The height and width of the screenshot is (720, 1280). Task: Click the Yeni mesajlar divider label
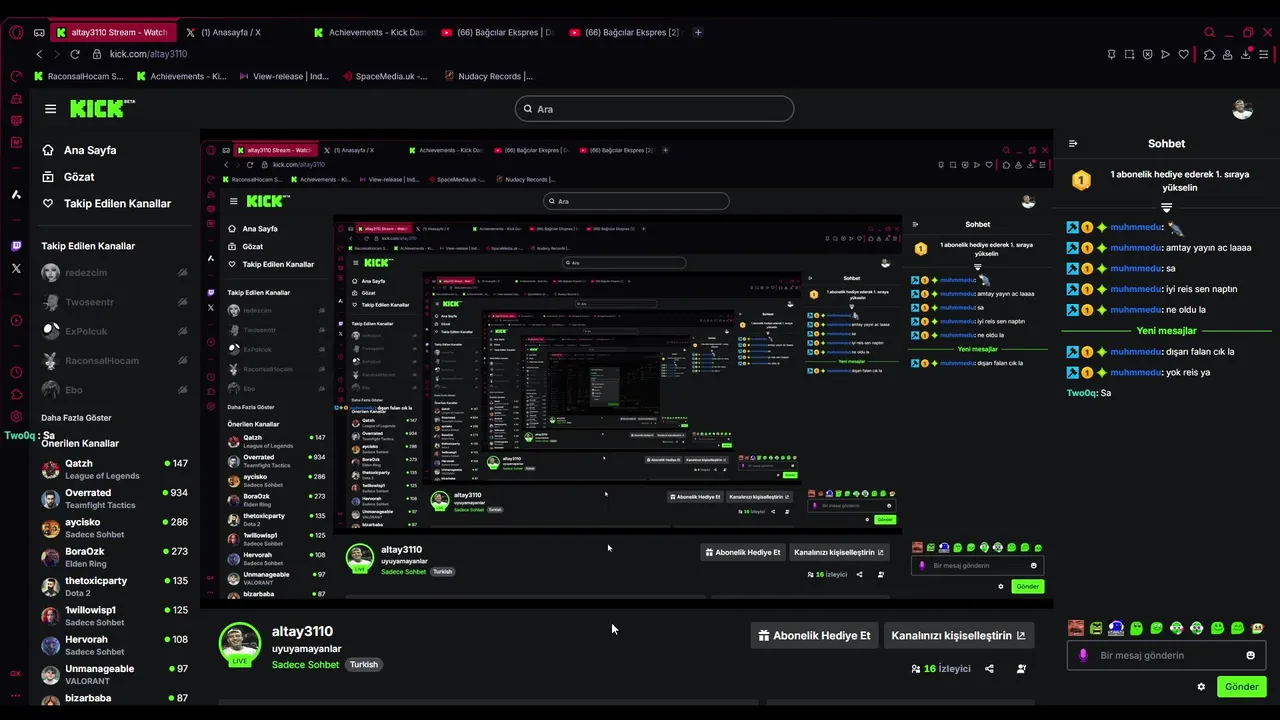(1166, 331)
